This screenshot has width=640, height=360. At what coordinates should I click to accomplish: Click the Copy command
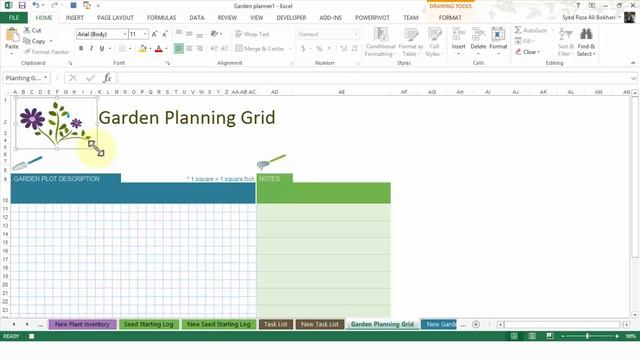pyautogui.click(x=34, y=41)
